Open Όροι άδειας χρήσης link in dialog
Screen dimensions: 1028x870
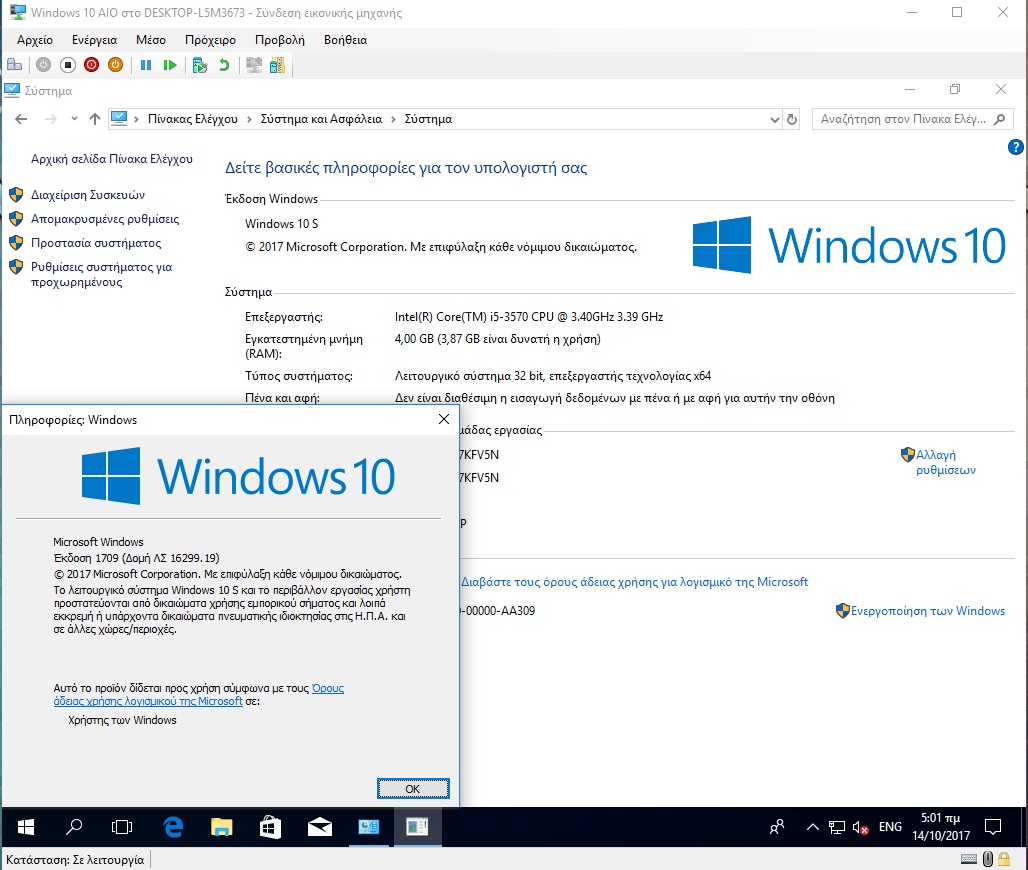[x=199, y=695]
